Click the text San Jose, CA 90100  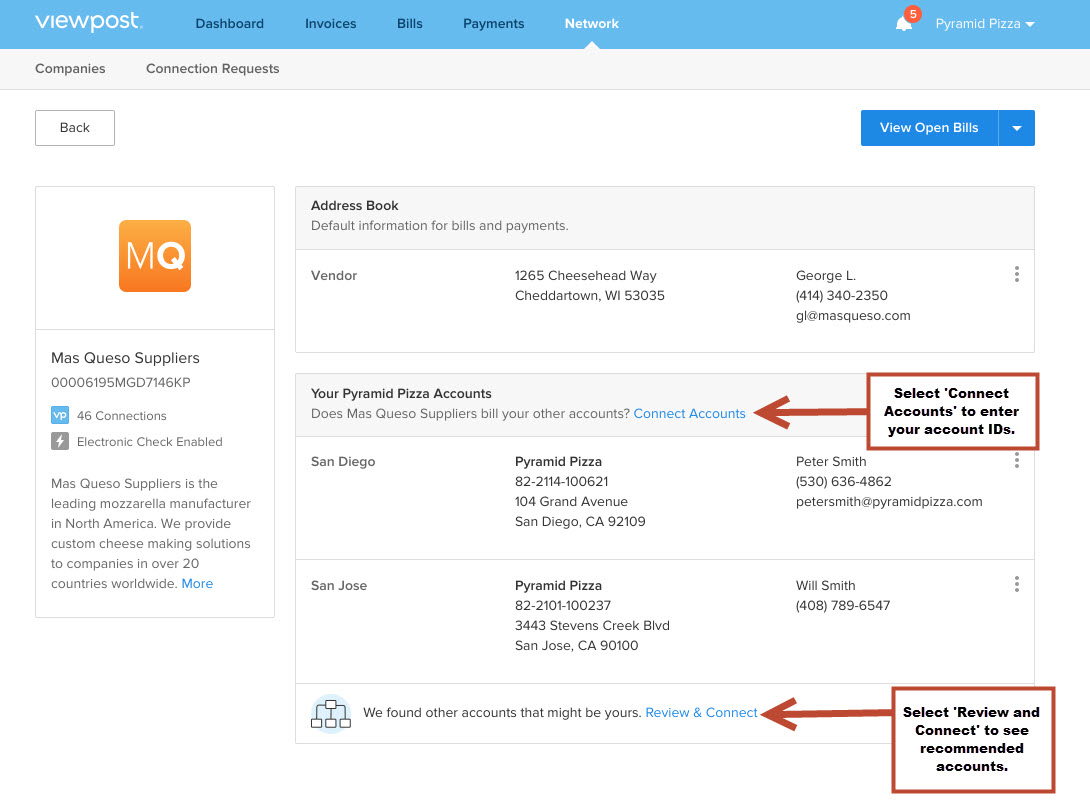[x=576, y=646]
